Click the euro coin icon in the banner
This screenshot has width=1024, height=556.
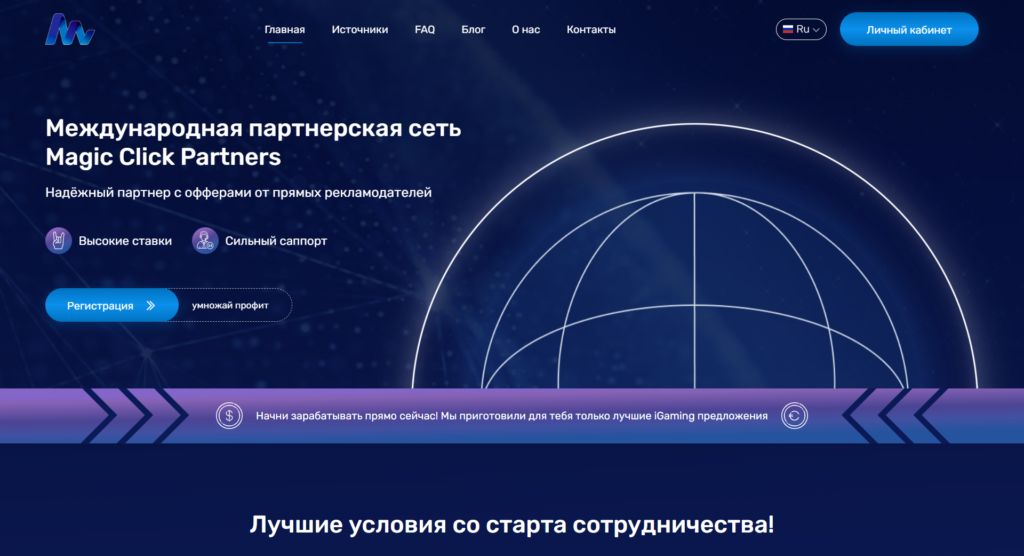pyautogui.click(x=794, y=416)
